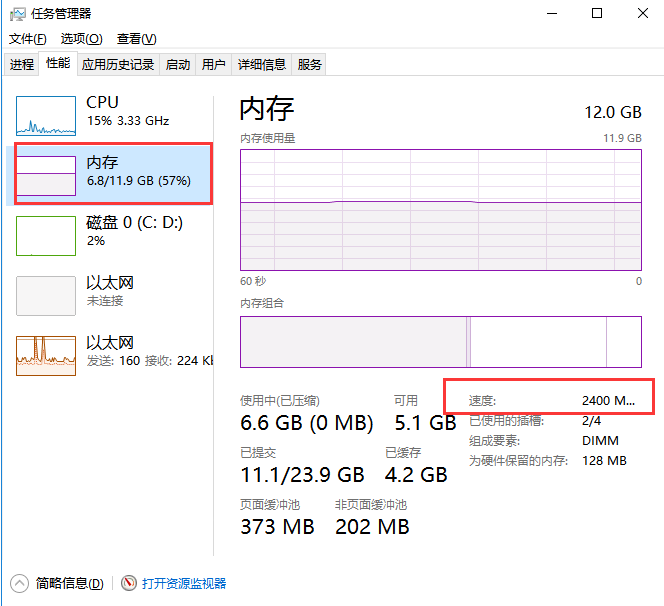Open the 查看(V) menu
Image resolution: width=664 pixels, height=606 pixels.
click(136, 39)
